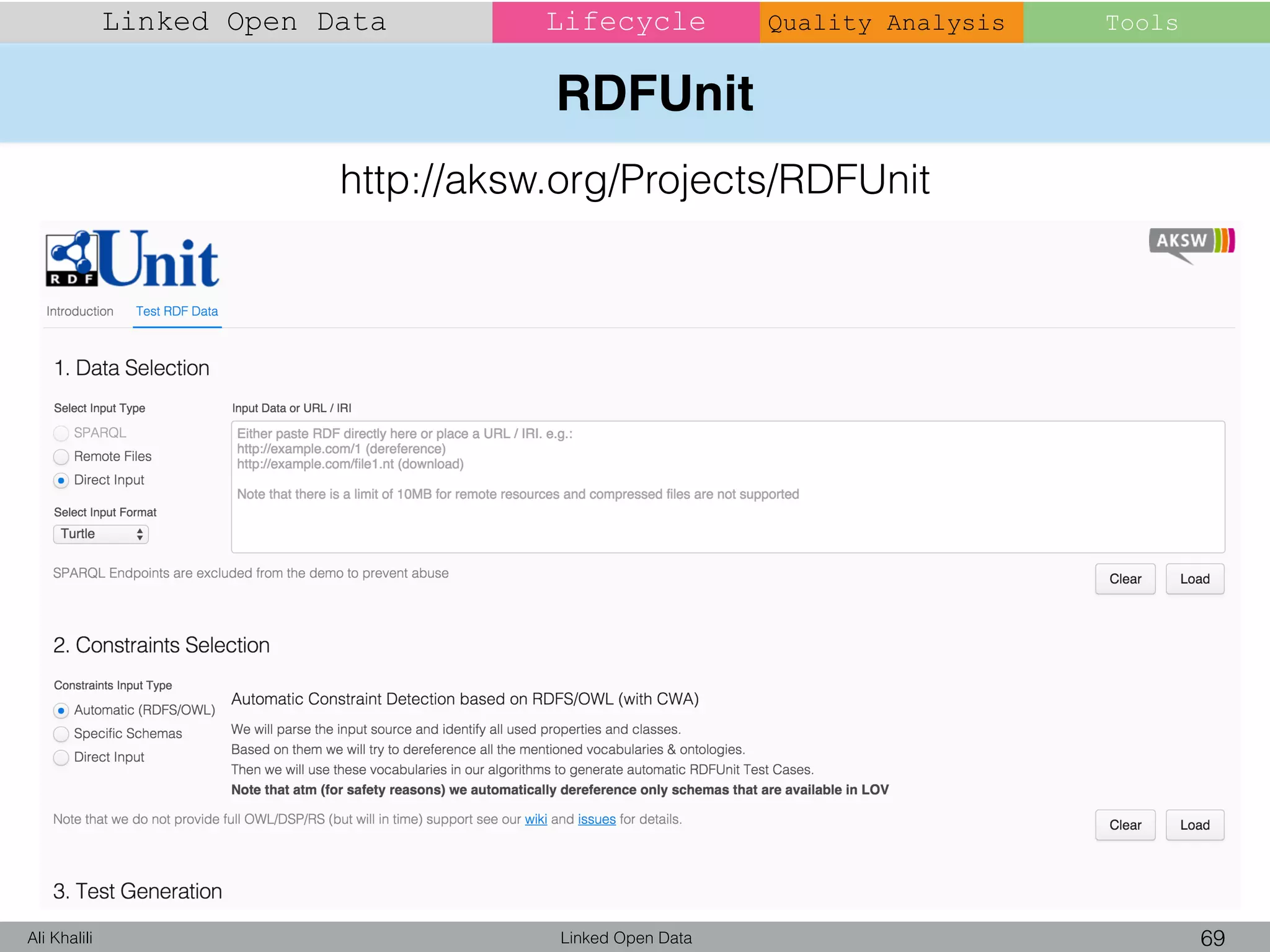Click the RDFUnit logo
Image resolution: width=1270 pixels, height=952 pixels.
(132, 258)
